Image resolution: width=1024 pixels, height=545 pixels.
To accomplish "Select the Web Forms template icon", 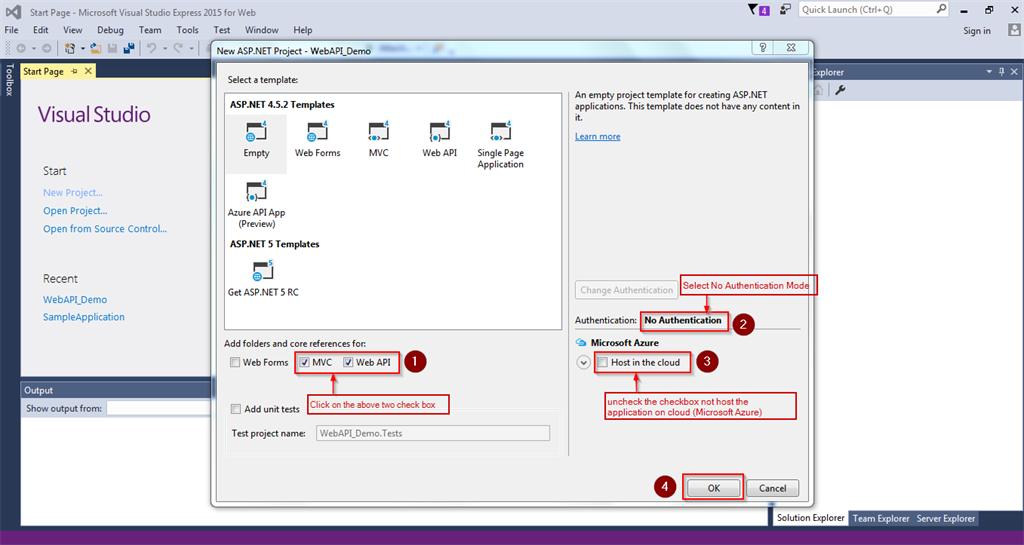I will (317, 132).
